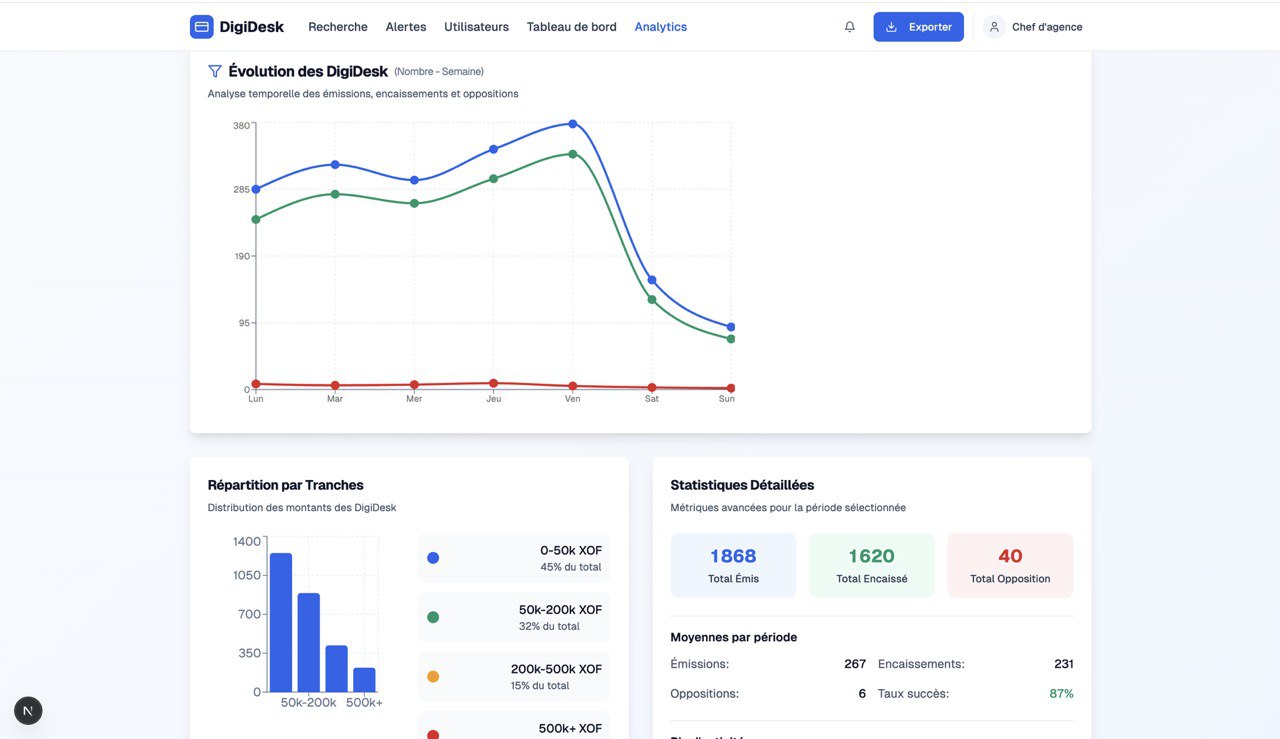The height and width of the screenshot is (739, 1280).
Task: Go to the Alertes page
Action: (x=406, y=27)
